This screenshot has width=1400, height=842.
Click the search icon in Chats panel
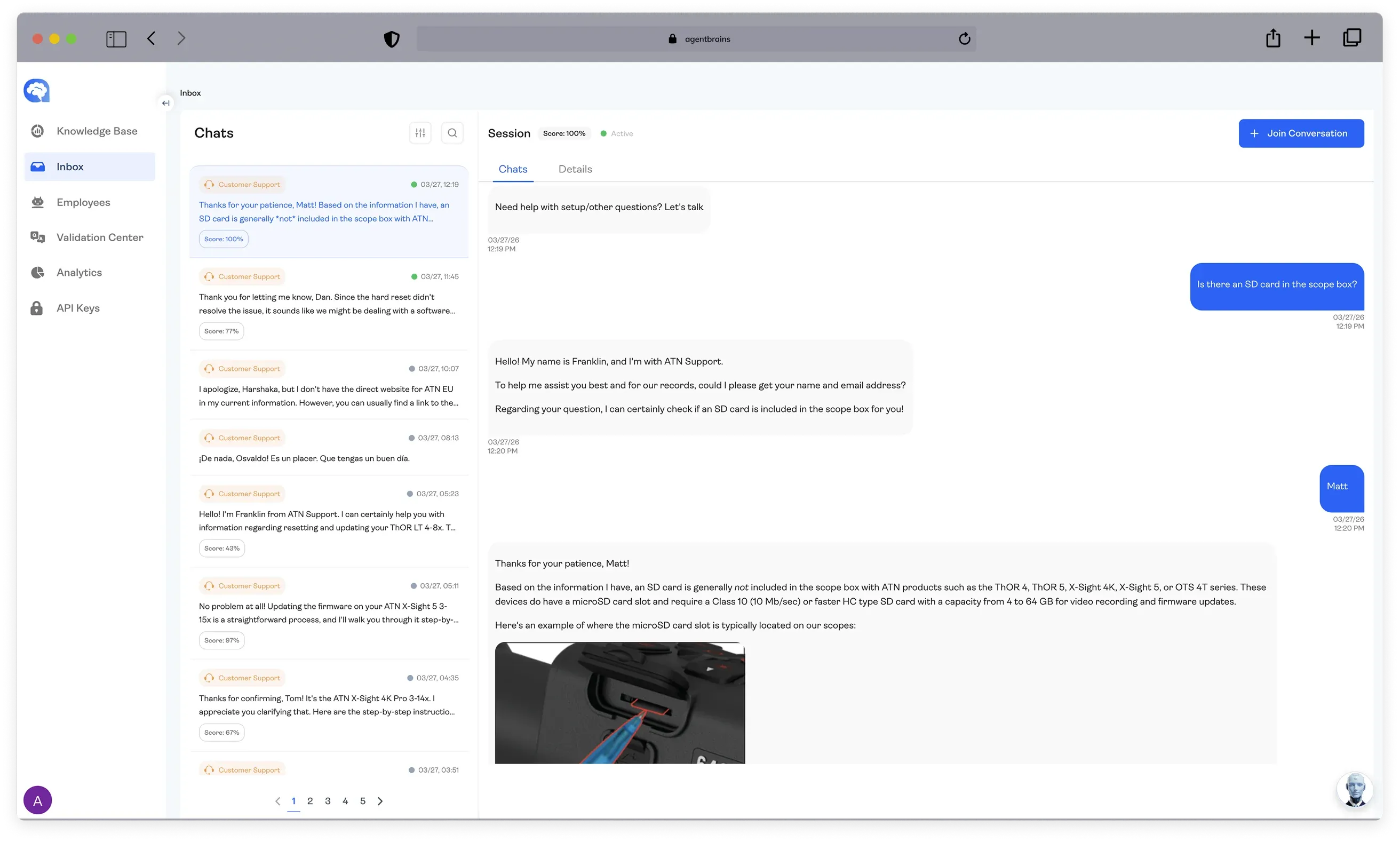coord(452,133)
